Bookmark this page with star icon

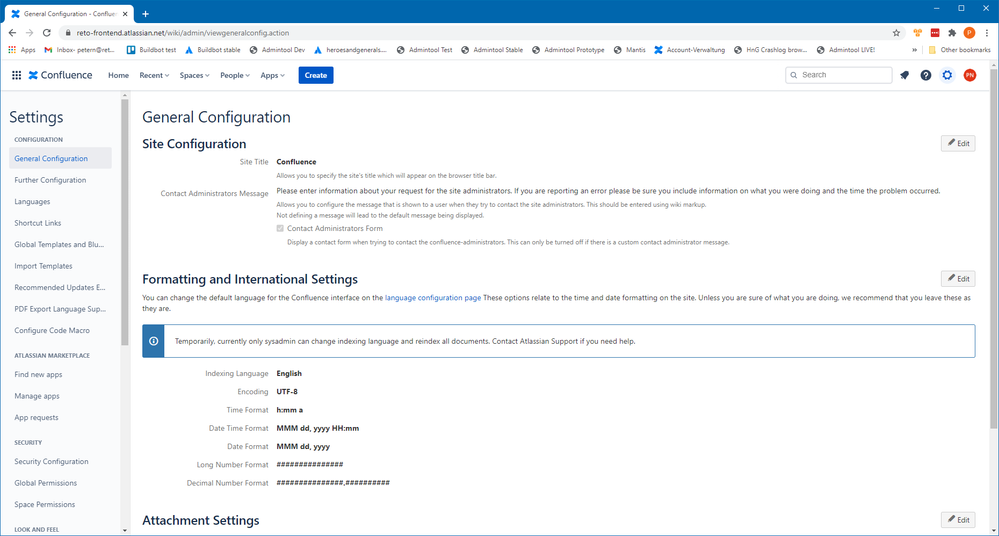click(896, 33)
